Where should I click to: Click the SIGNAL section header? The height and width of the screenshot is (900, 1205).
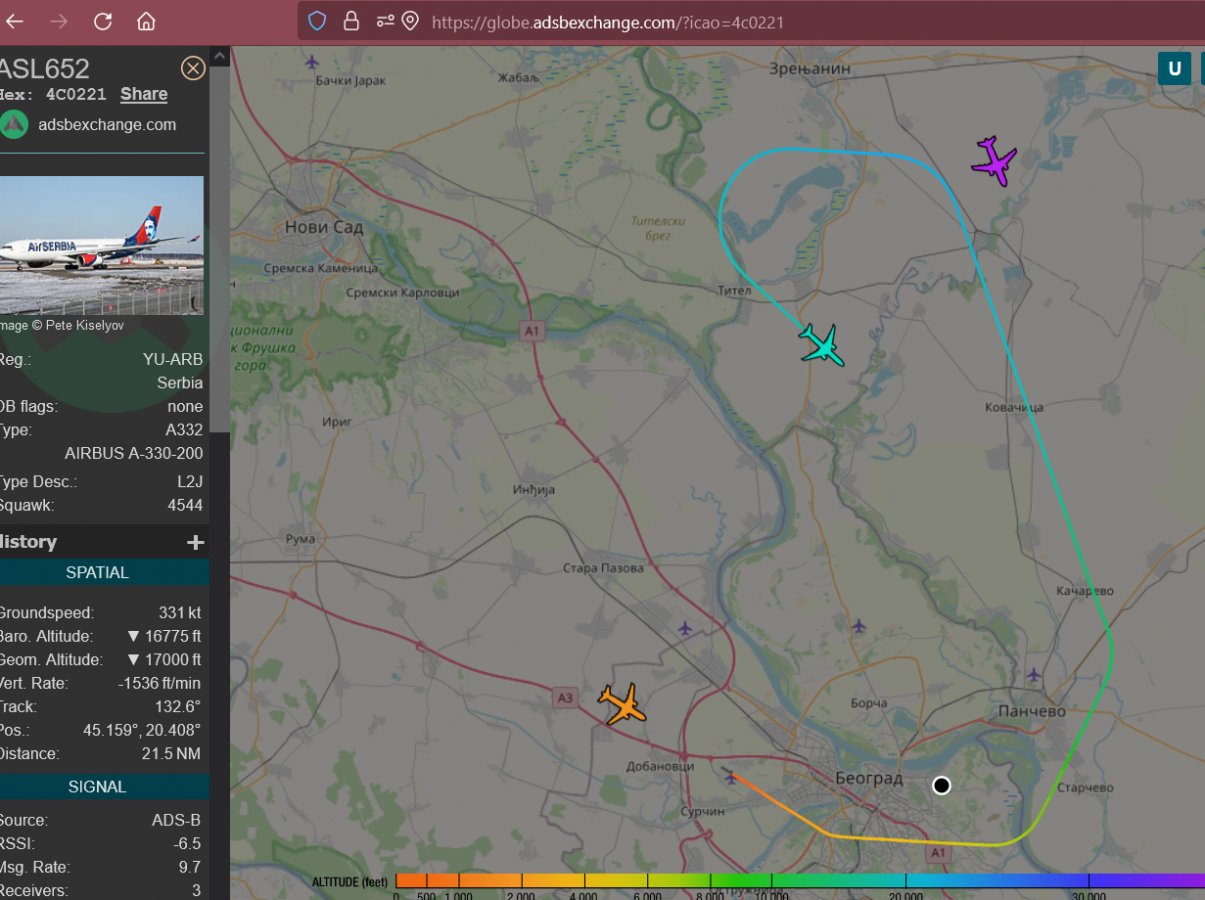97,787
